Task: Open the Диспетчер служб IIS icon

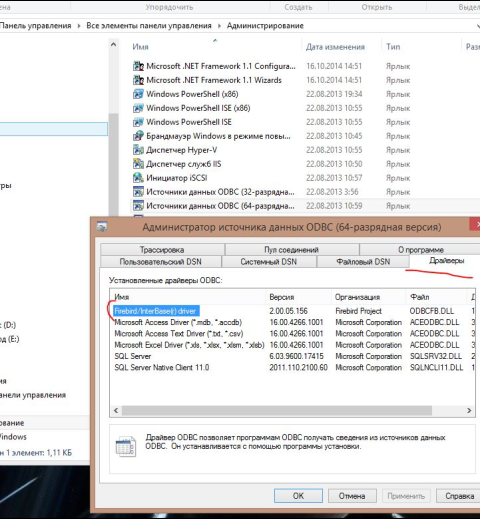Action: [138, 164]
